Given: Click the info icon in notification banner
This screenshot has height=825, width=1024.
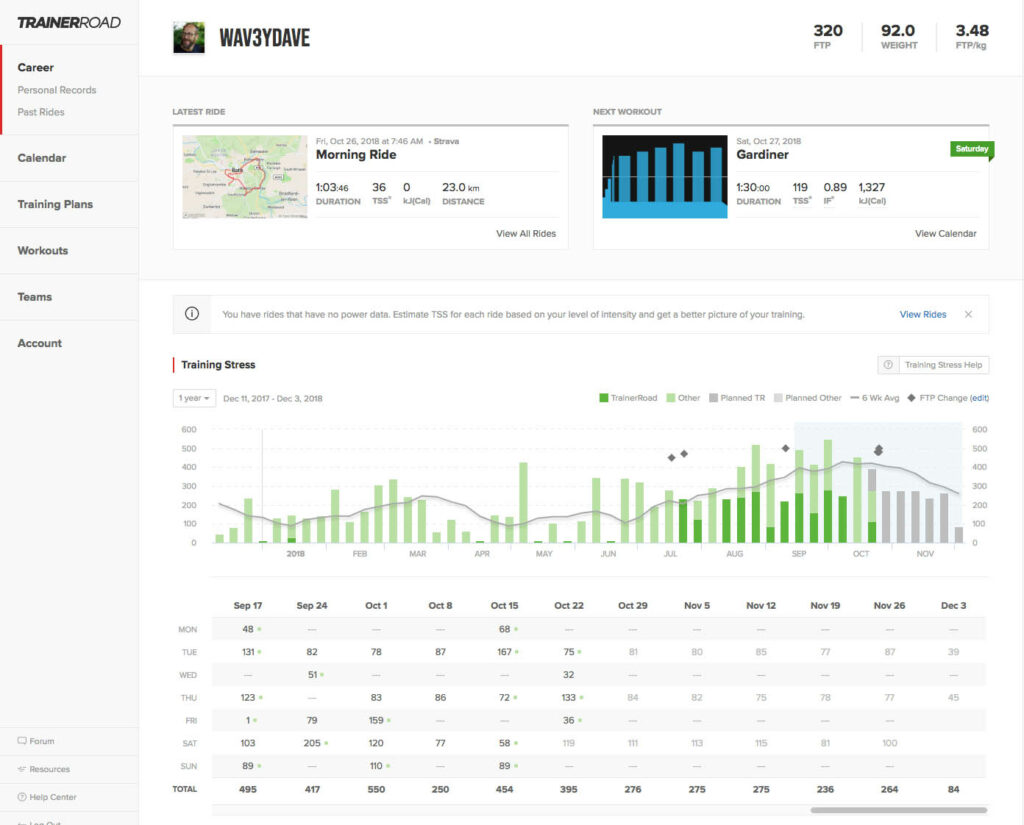Looking at the screenshot, I should (x=191, y=314).
